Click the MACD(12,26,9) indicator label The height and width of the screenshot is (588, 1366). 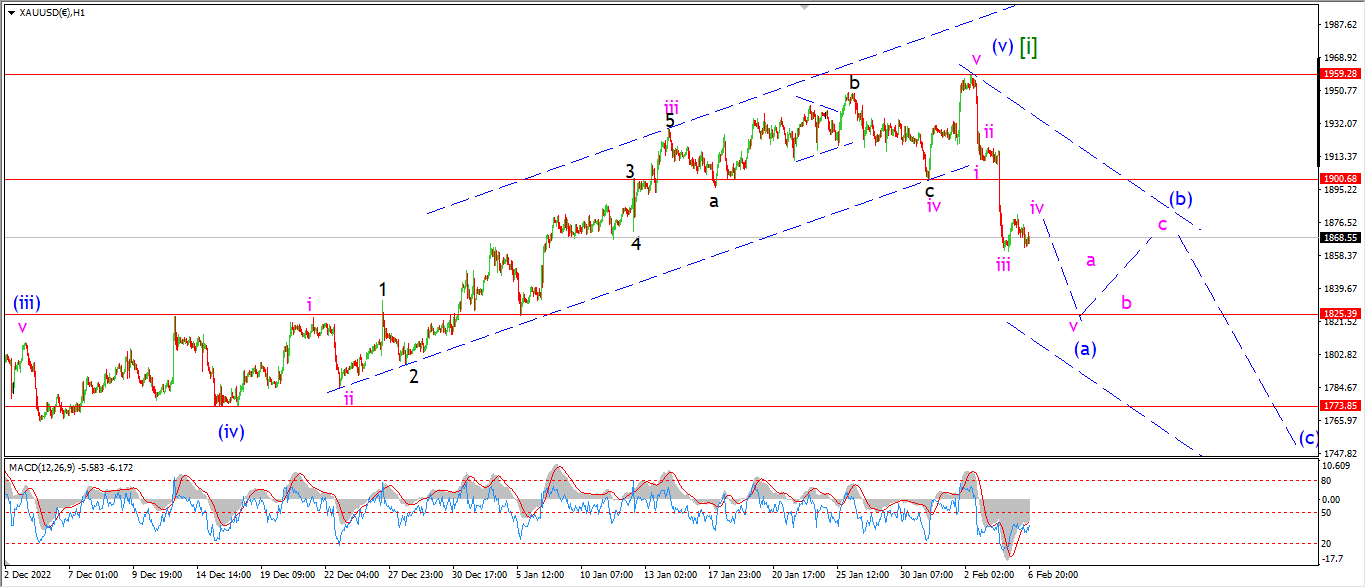(40, 467)
